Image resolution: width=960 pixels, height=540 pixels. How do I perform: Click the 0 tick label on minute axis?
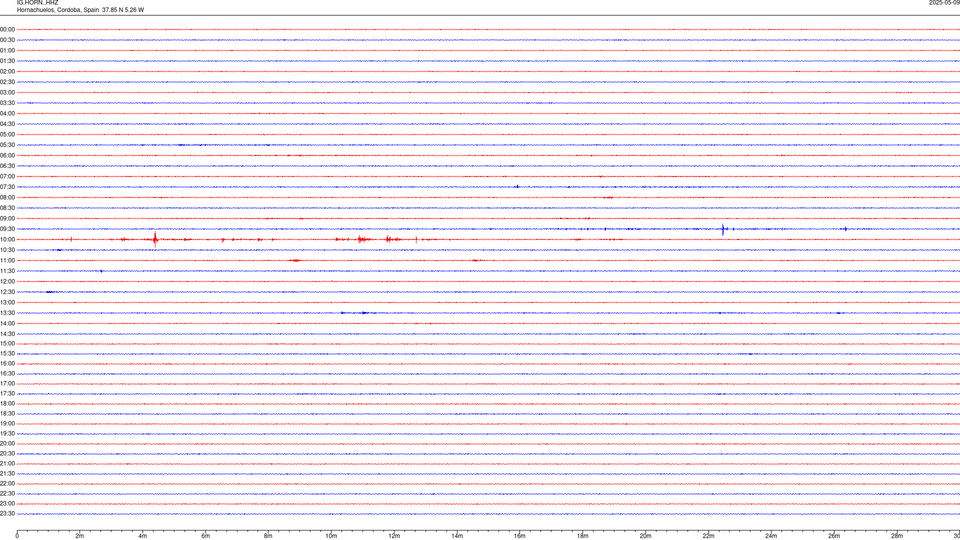[17, 536]
